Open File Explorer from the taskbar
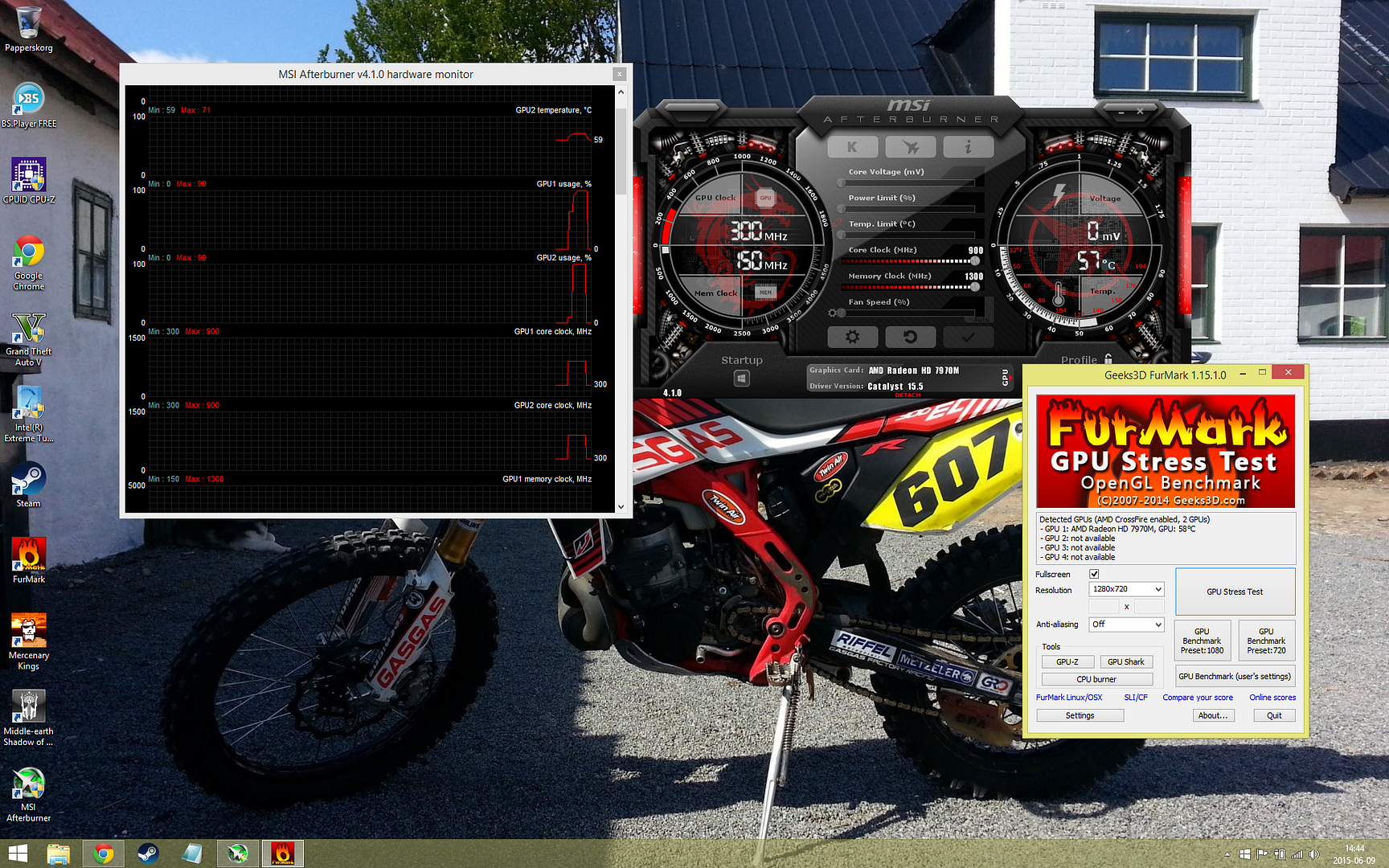 [58, 854]
